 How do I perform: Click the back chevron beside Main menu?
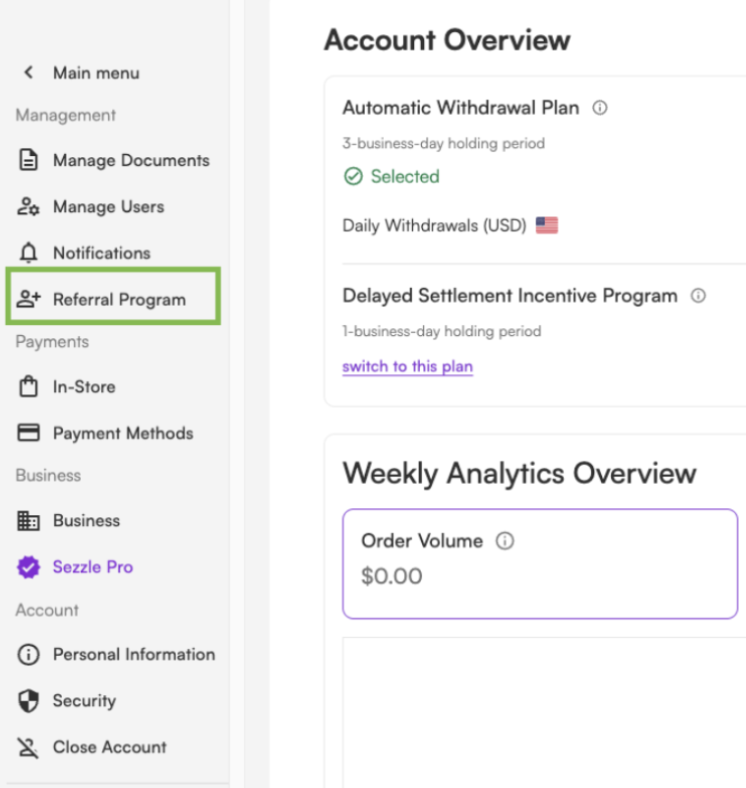point(29,73)
